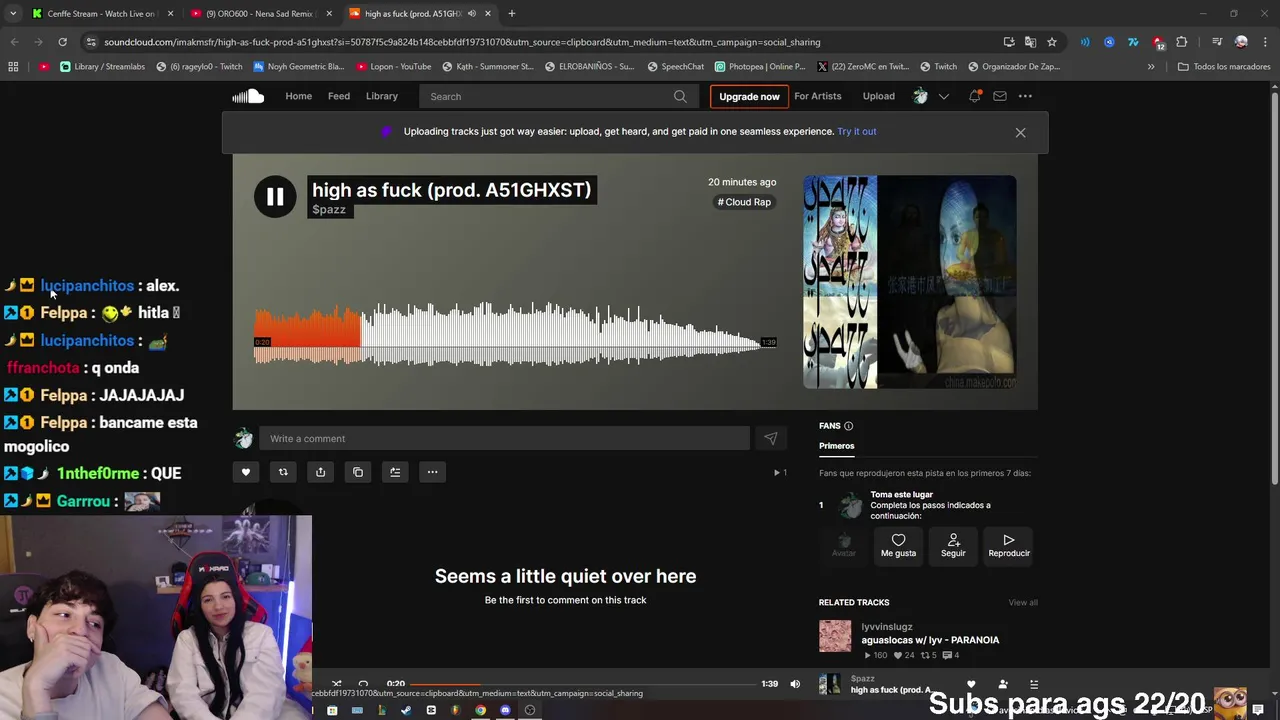This screenshot has height=720, width=1280.
Task: Open the Todos los marcadores folder
Action: (1224, 67)
